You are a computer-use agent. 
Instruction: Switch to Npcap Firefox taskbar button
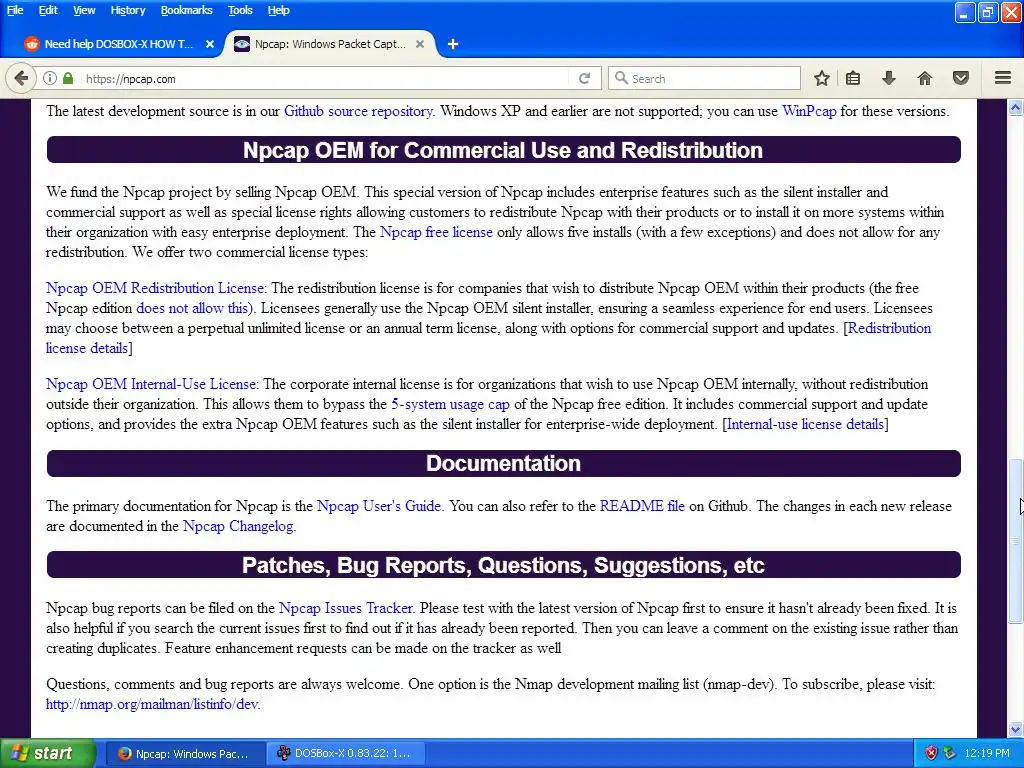point(184,754)
